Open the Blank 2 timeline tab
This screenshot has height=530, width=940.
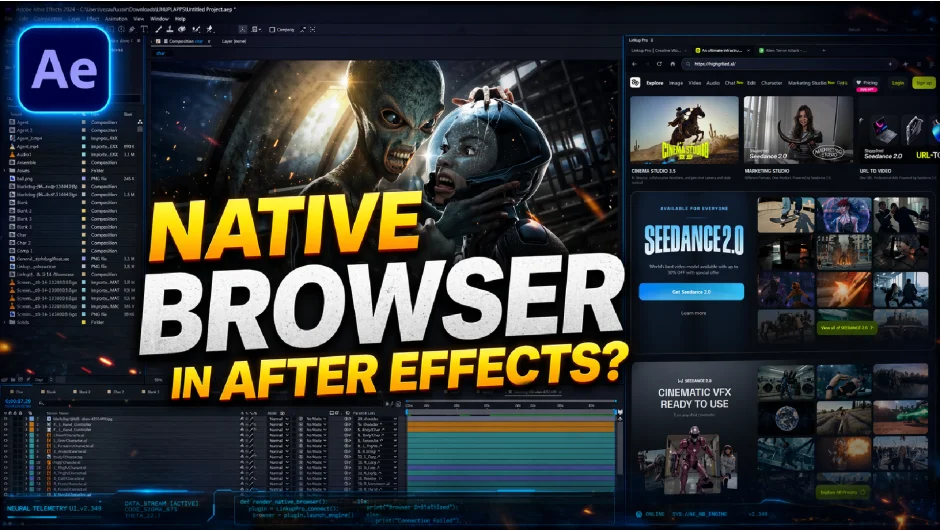[x=84, y=392]
